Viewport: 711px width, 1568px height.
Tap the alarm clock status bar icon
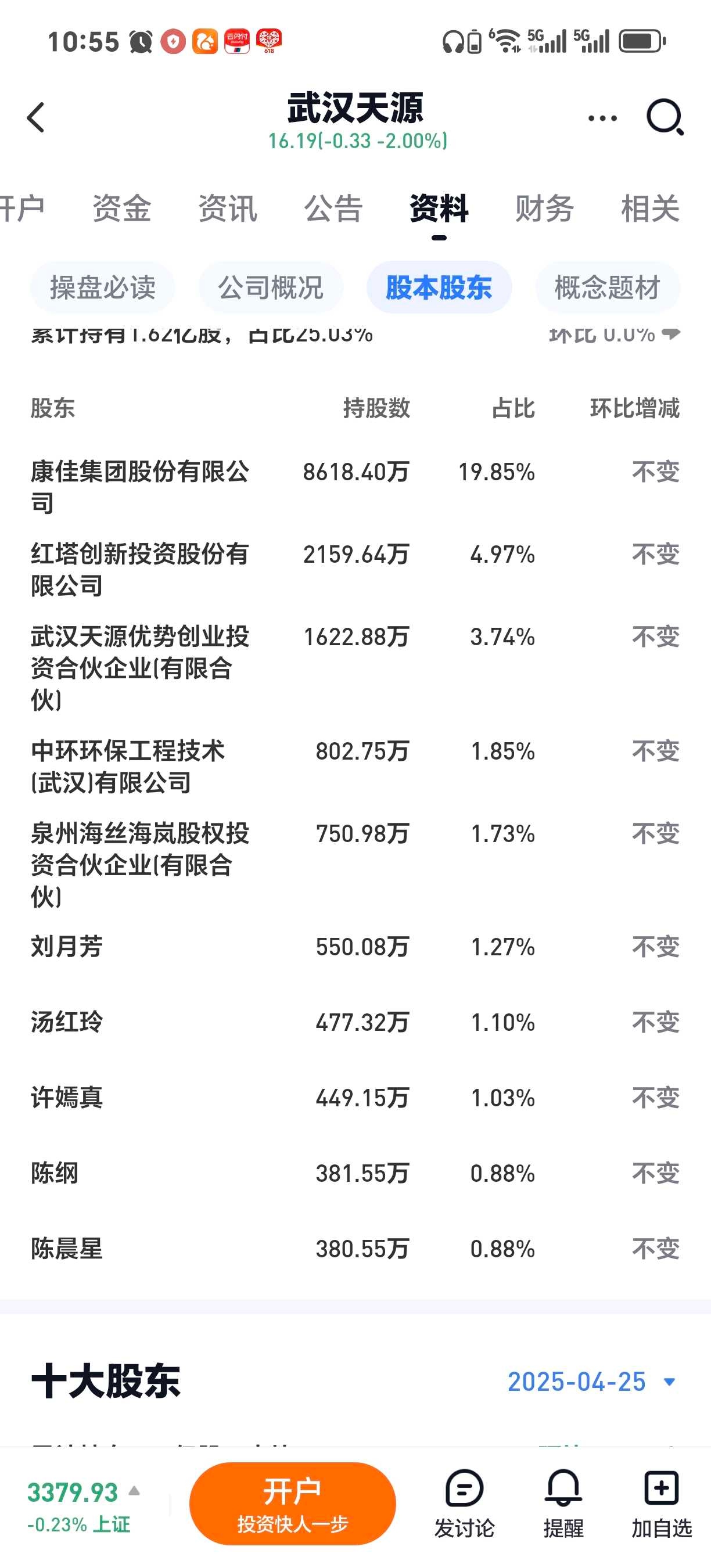(141, 42)
